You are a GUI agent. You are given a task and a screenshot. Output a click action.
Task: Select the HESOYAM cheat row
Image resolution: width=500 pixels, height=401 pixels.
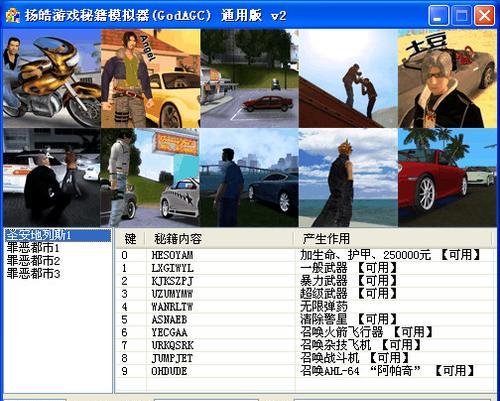tap(305, 255)
